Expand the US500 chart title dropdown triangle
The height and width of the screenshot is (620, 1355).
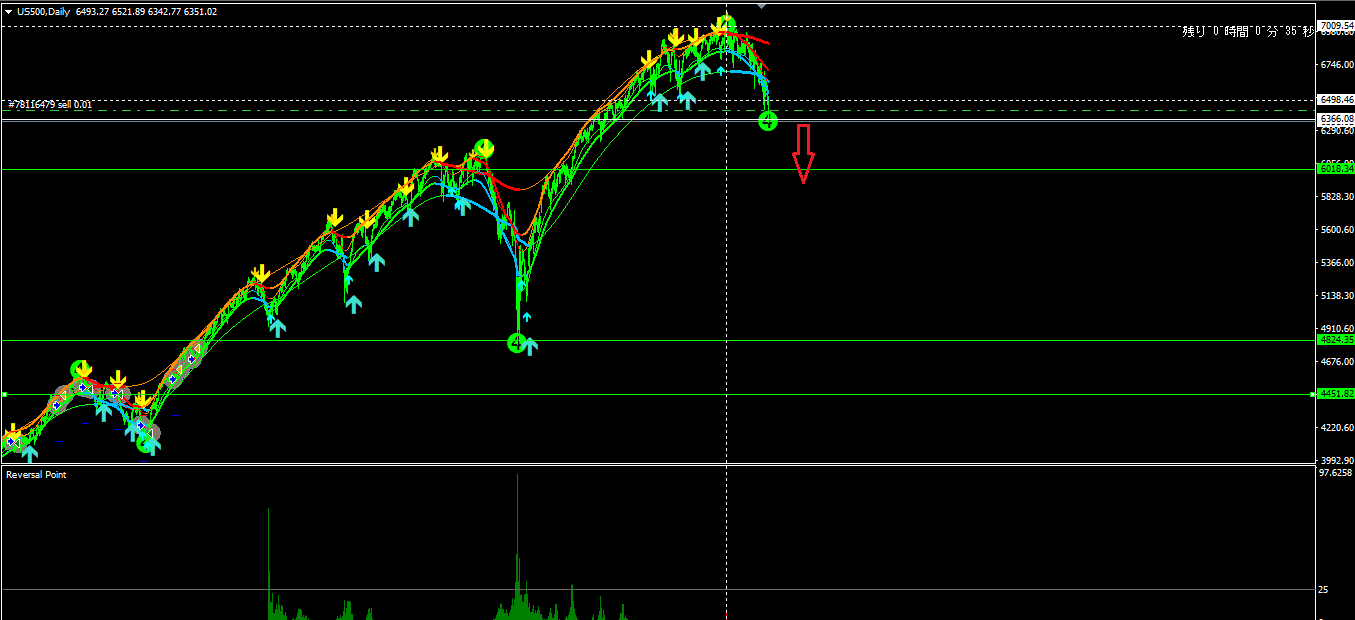point(8,12)
